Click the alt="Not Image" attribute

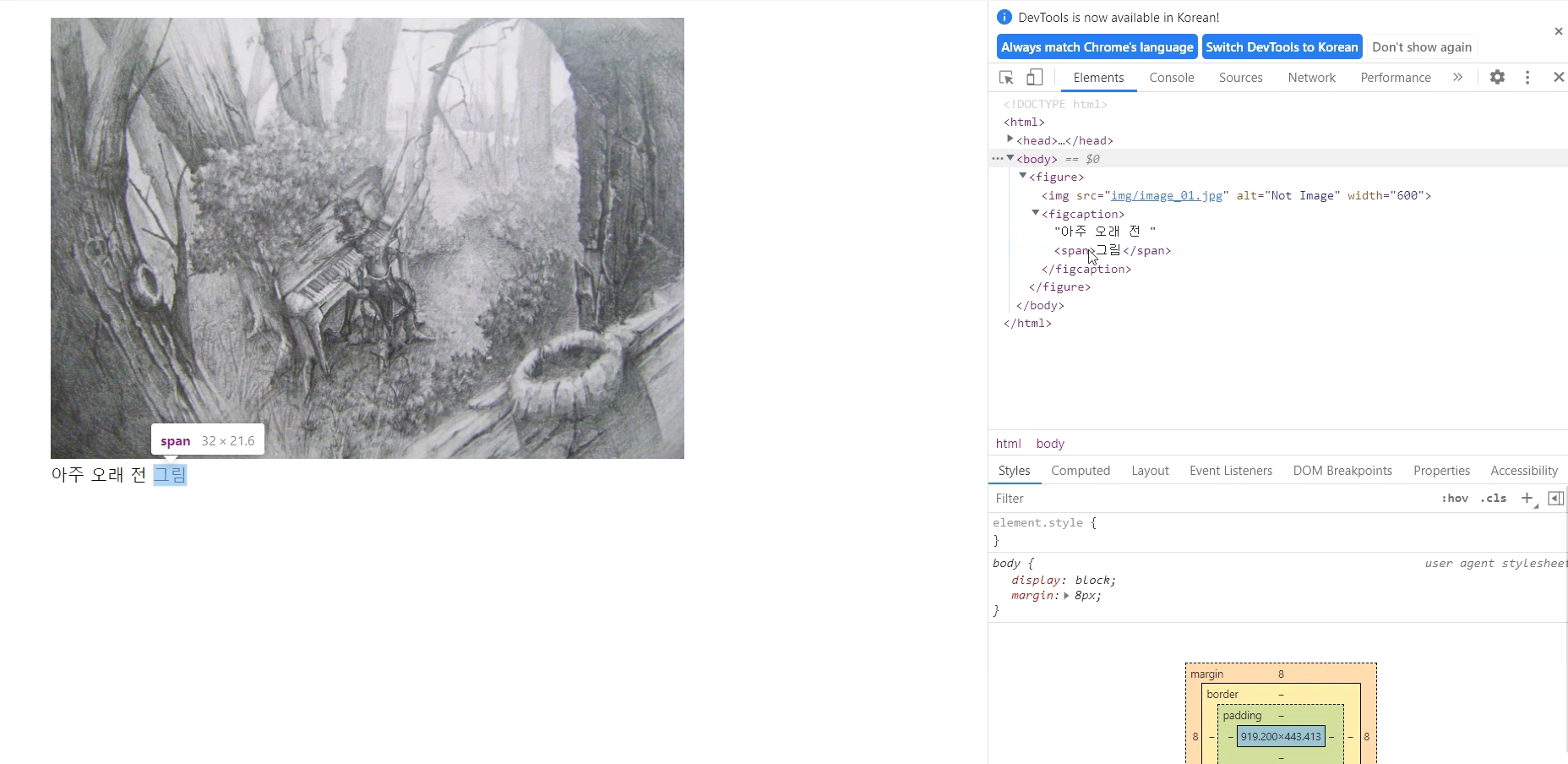tap(1288, 195)
